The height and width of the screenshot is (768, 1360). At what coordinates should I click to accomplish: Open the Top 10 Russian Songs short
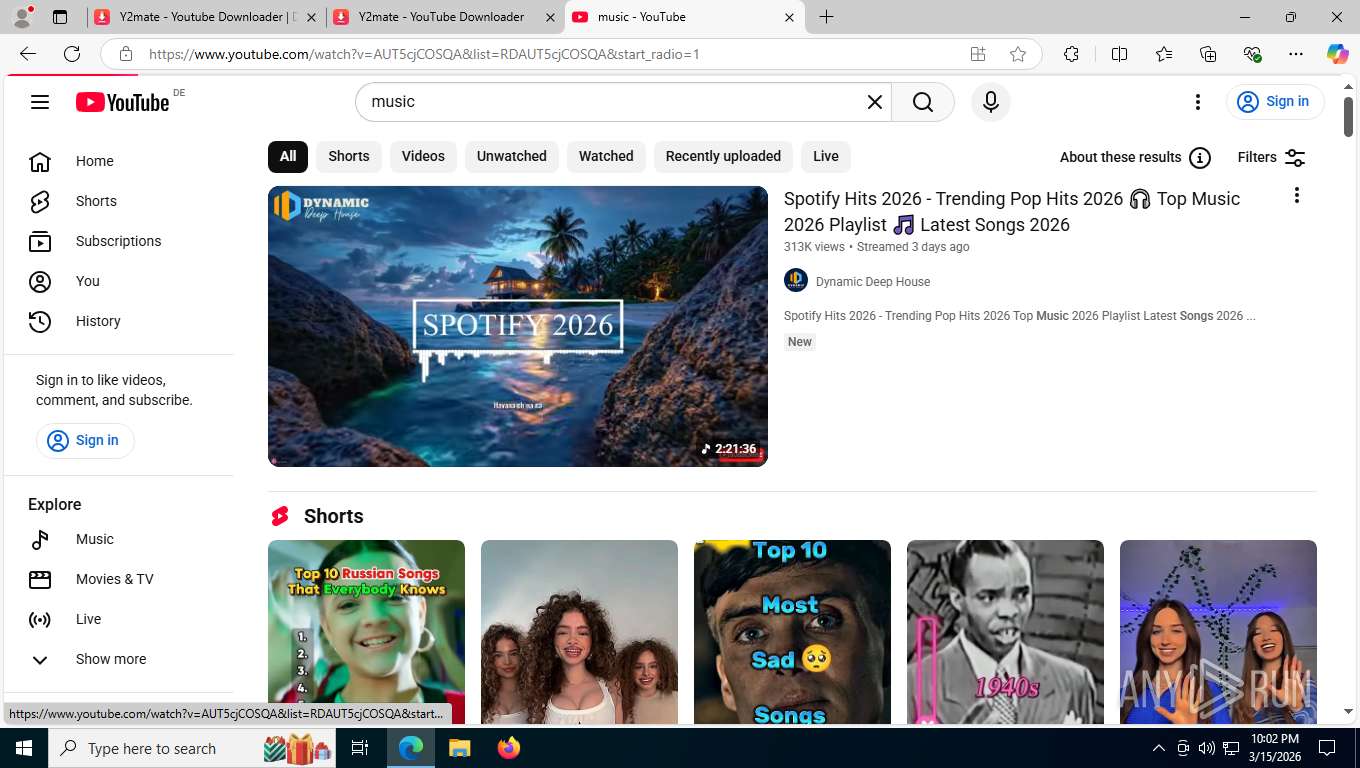click(x=366, y=632)
